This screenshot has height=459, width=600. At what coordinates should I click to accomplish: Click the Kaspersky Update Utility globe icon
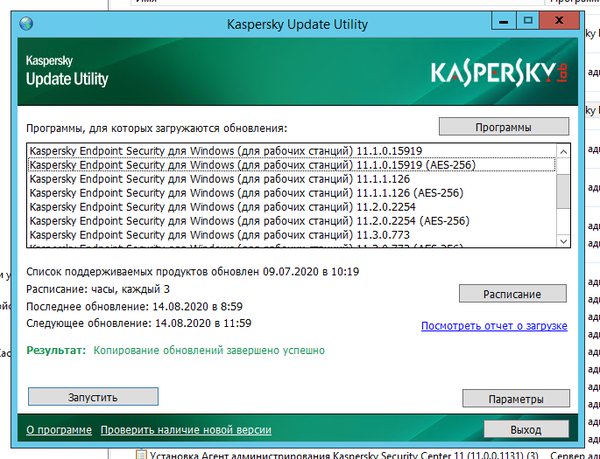(x=26, y=24)
